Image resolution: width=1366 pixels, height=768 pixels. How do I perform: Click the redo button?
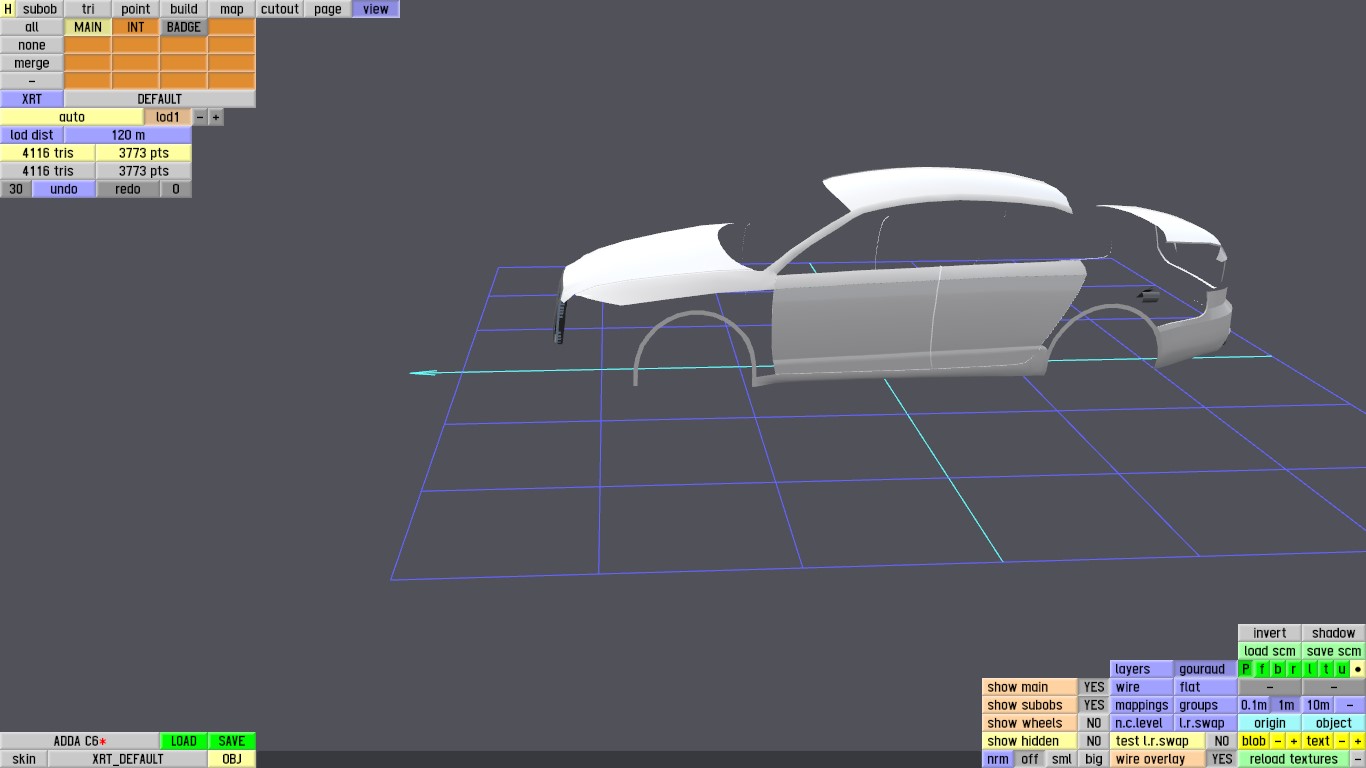click(x=128, y=189)
